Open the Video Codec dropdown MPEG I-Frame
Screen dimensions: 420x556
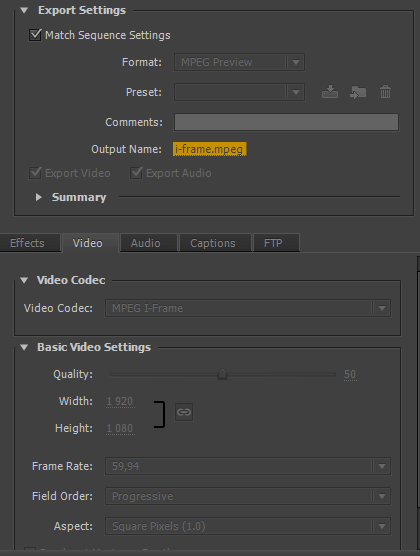point(248,308)
